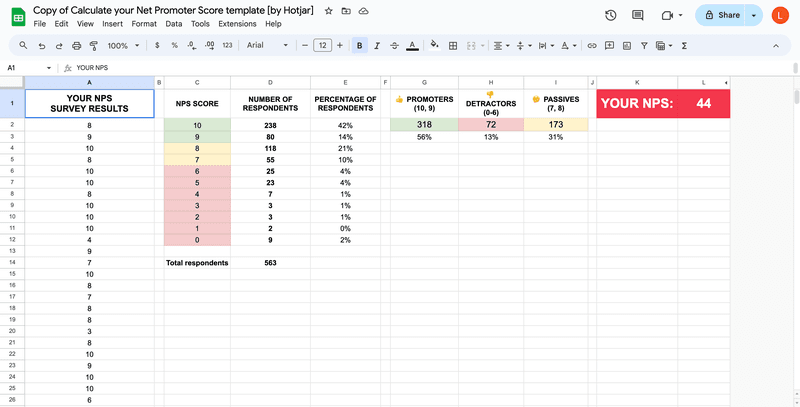Click the insert comment icon
The width and height of the screenshot is (800, 407).
609,46
